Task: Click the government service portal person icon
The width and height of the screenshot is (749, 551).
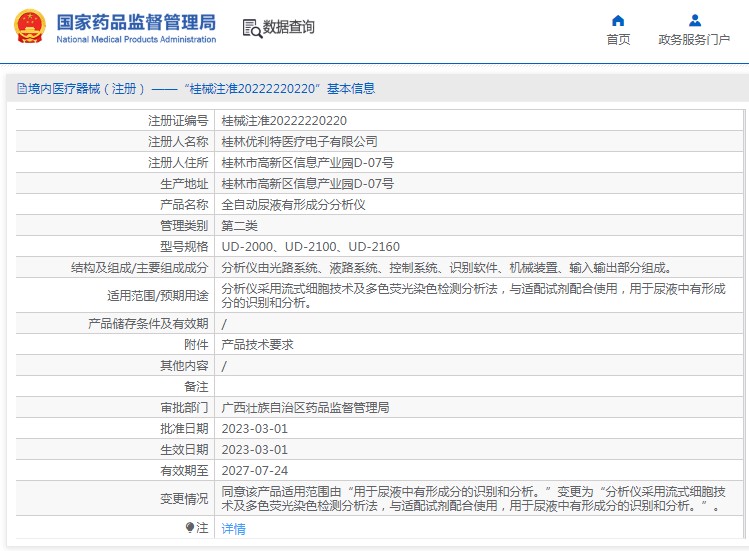Action: (x=695, y=21)
